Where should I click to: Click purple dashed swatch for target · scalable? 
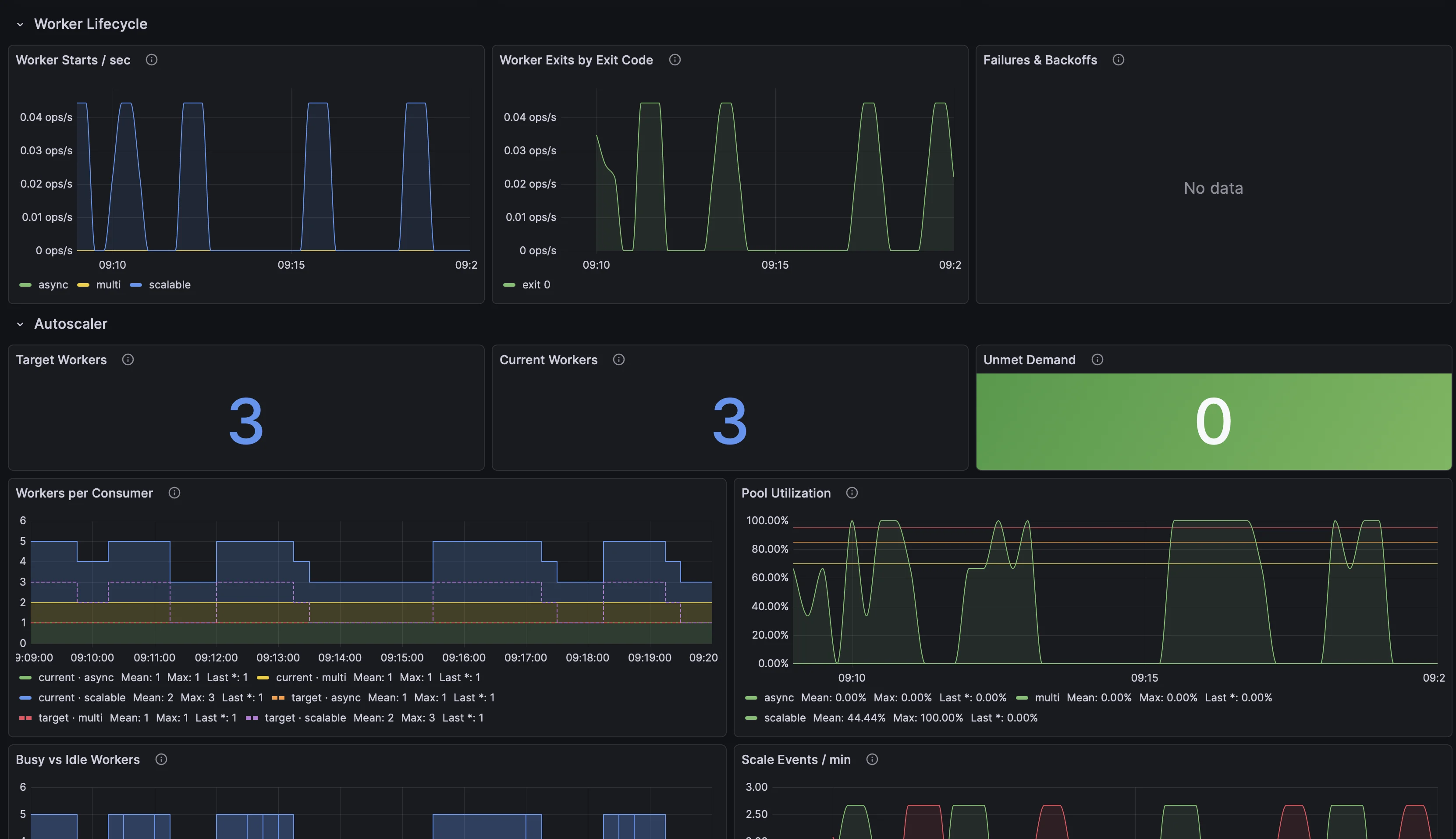point(252,718)
